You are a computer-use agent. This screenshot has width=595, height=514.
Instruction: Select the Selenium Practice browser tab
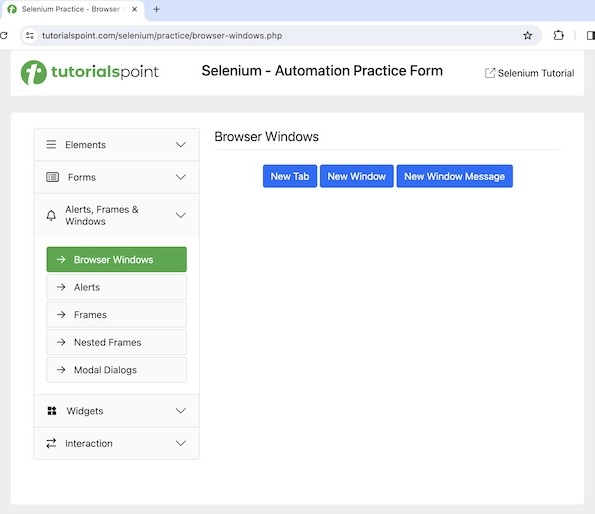click(x=73, y=9)
